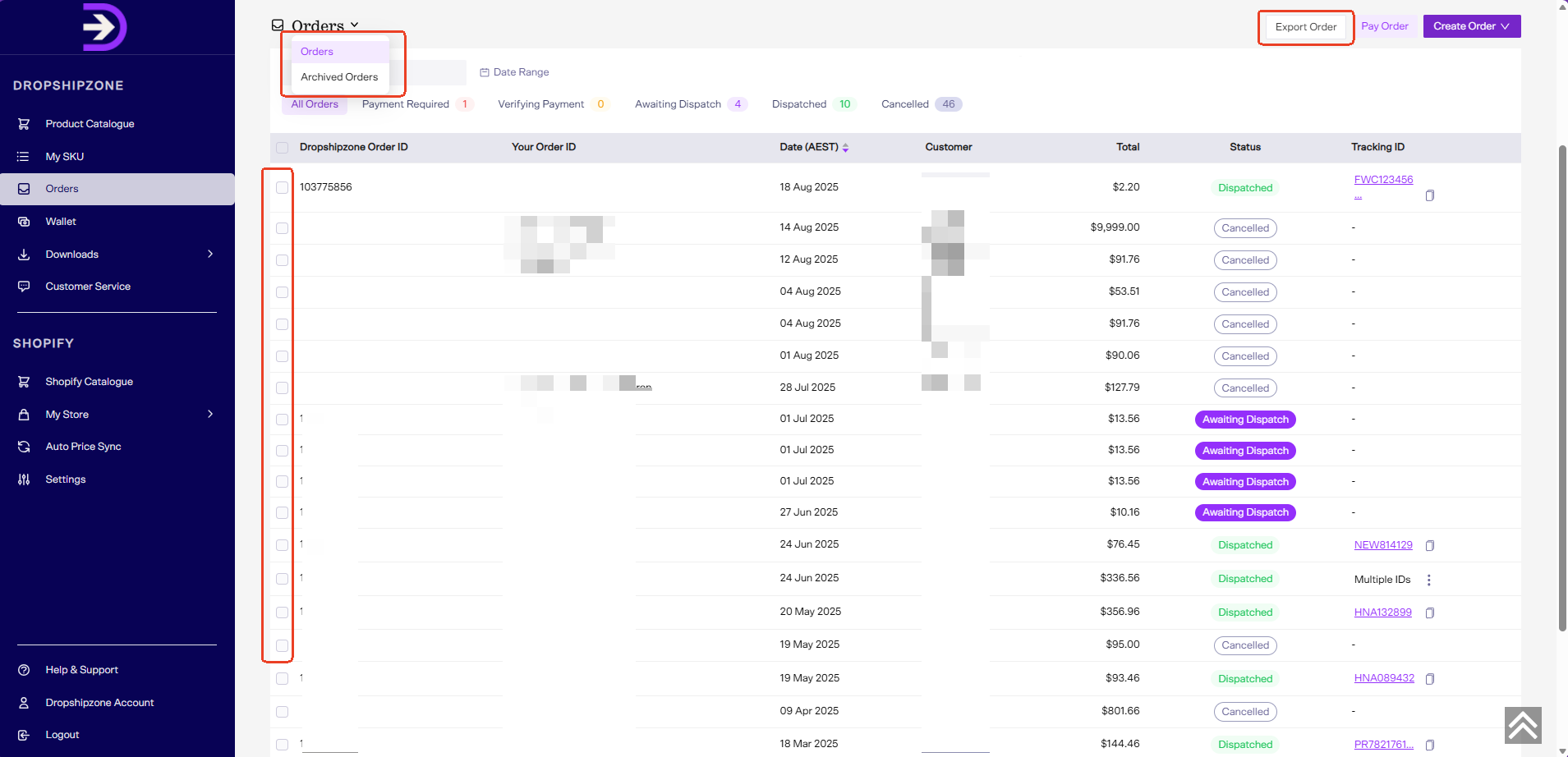Open Settings via the sliders icon

[24, 479]
